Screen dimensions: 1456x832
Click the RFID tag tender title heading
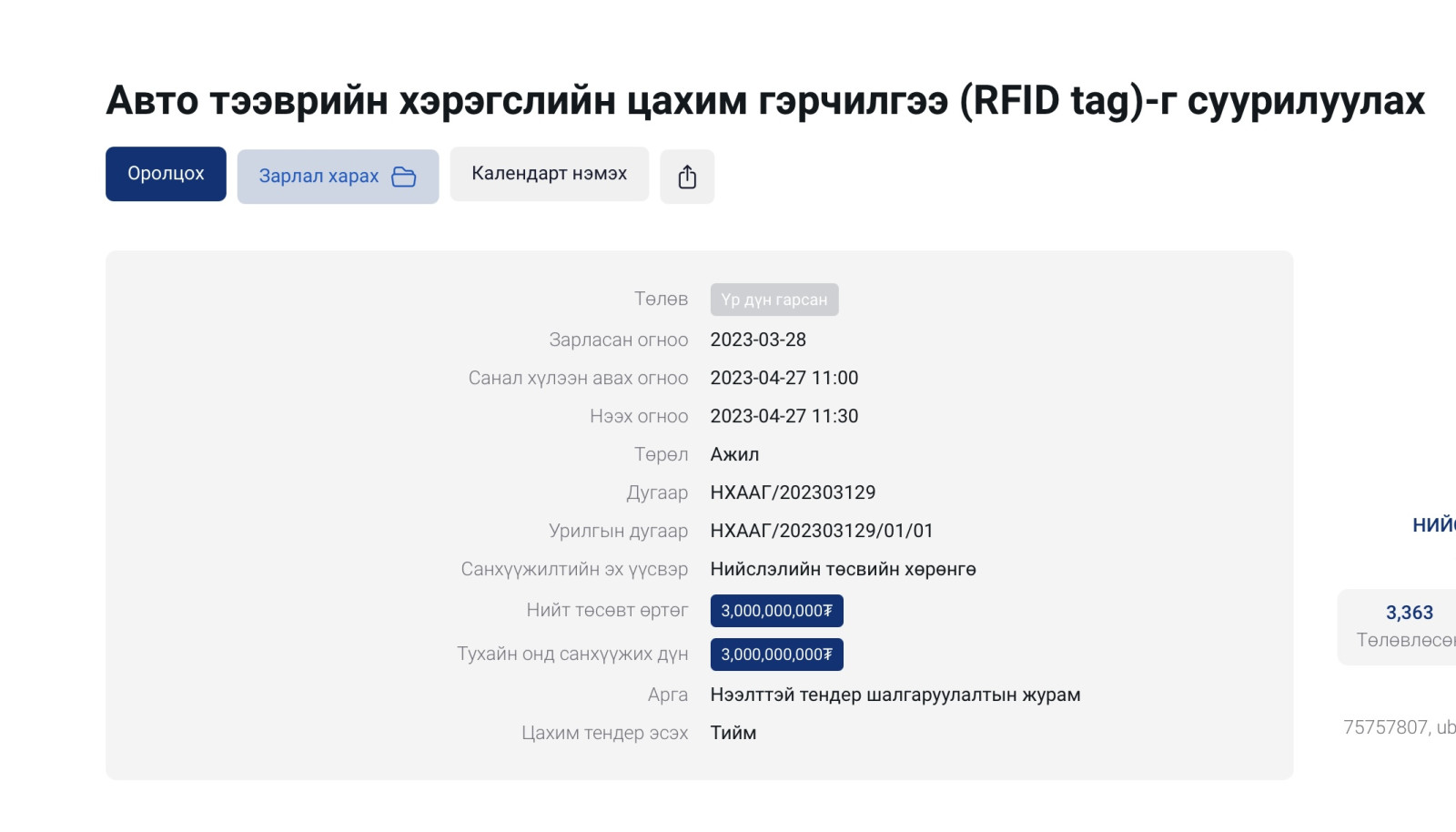pos(764,100)
